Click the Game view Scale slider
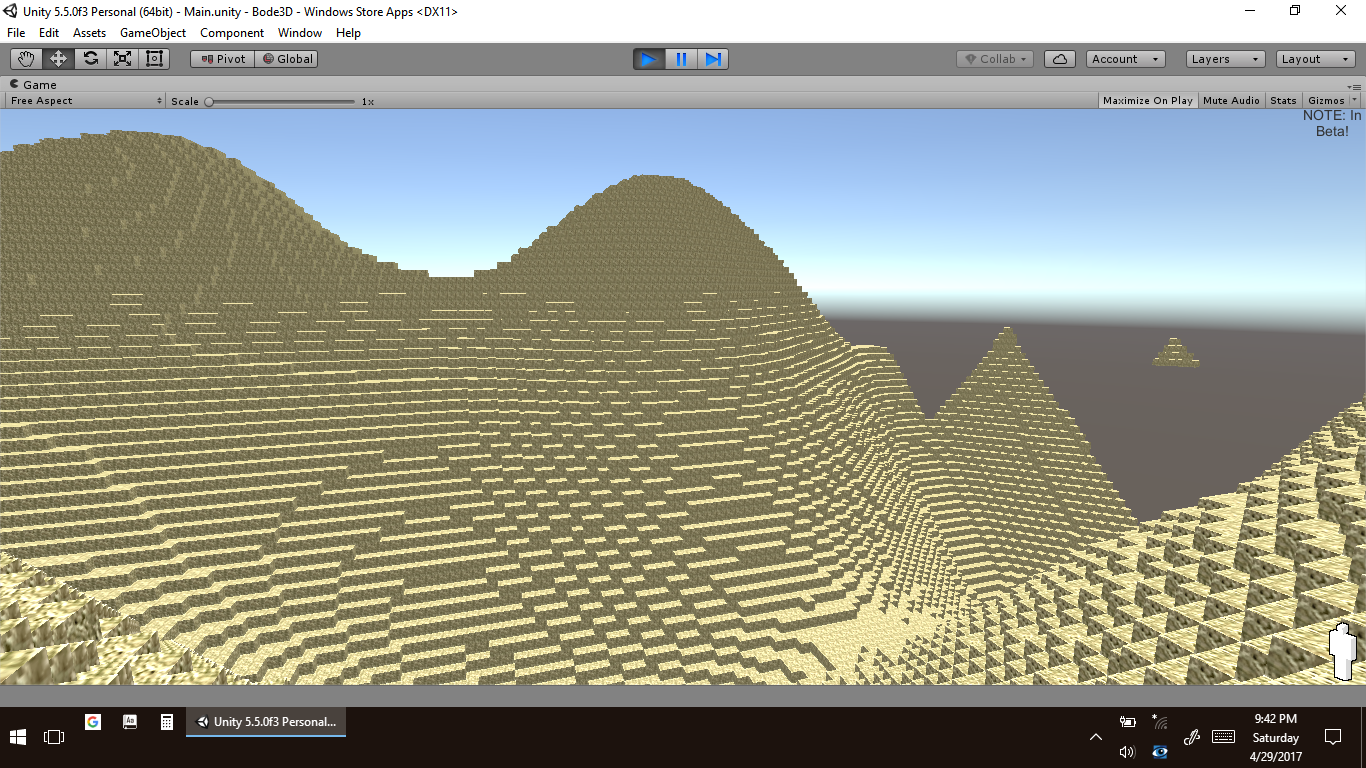 [281, 101]
